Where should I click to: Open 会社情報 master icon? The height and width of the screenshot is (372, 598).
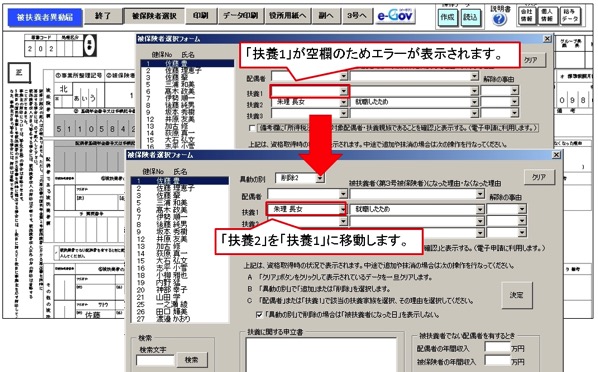[x=526, y=16]
